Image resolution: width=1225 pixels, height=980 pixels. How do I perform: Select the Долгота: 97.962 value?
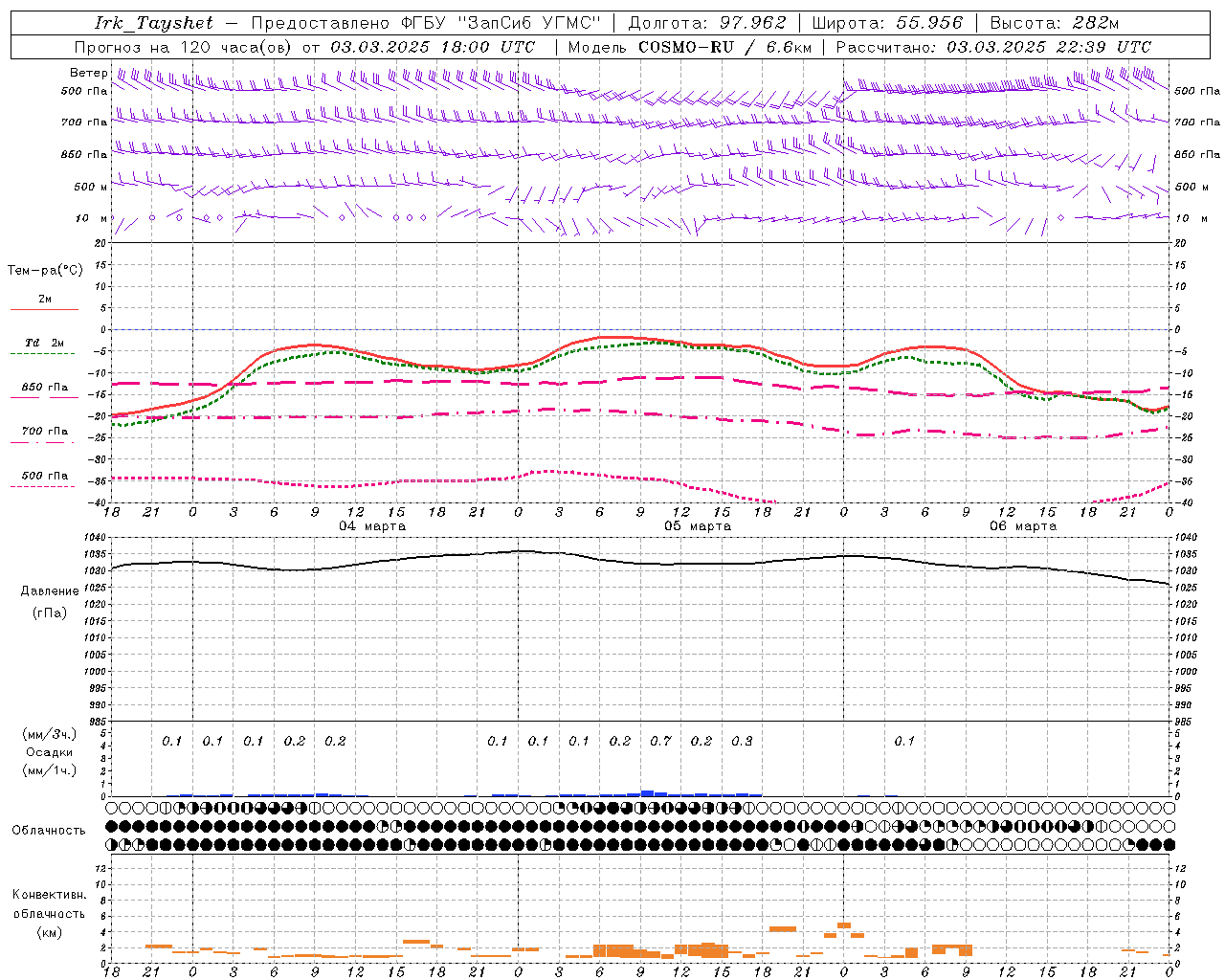point(707,23)
